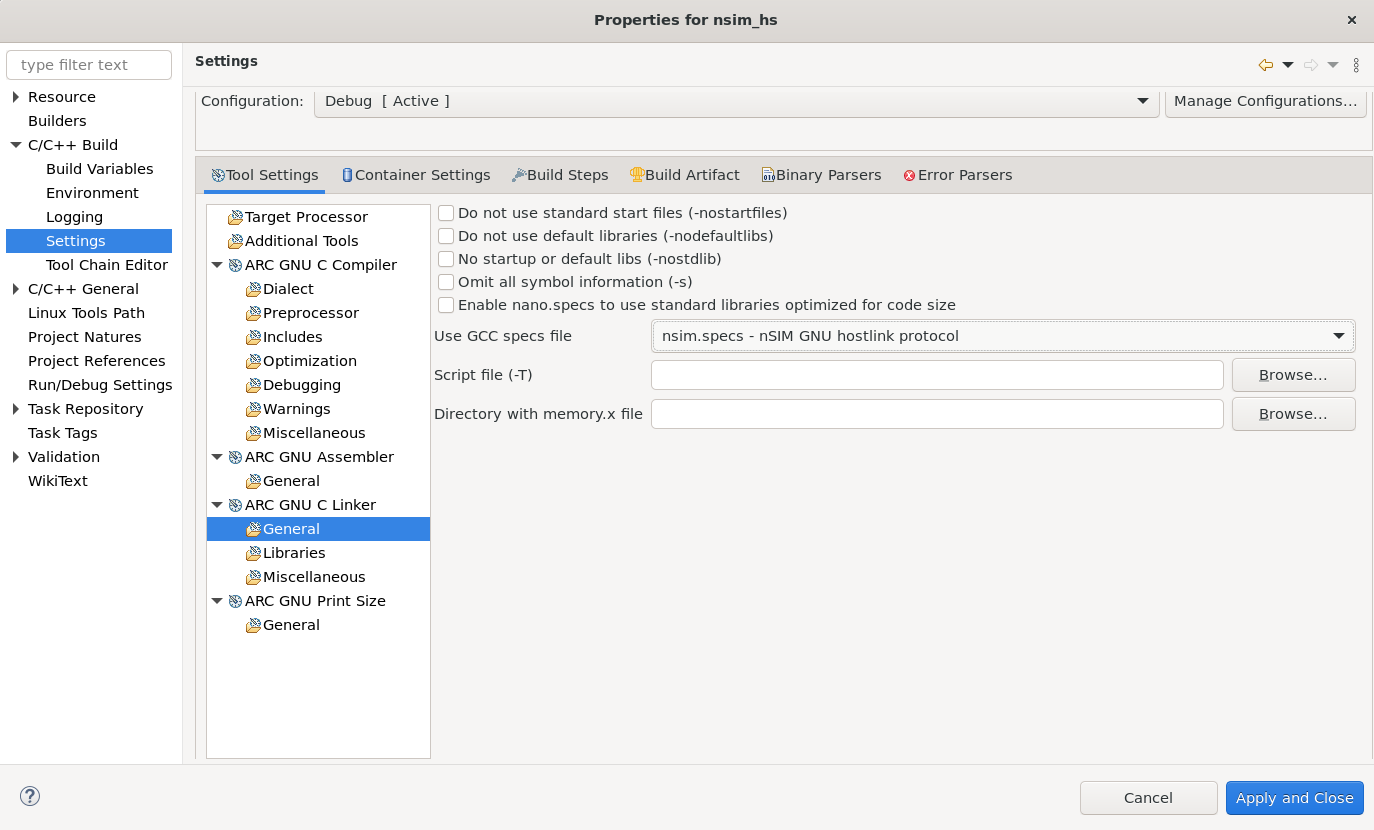Click the ARC GNU Print Size tool icon

[x=235, y=601]
